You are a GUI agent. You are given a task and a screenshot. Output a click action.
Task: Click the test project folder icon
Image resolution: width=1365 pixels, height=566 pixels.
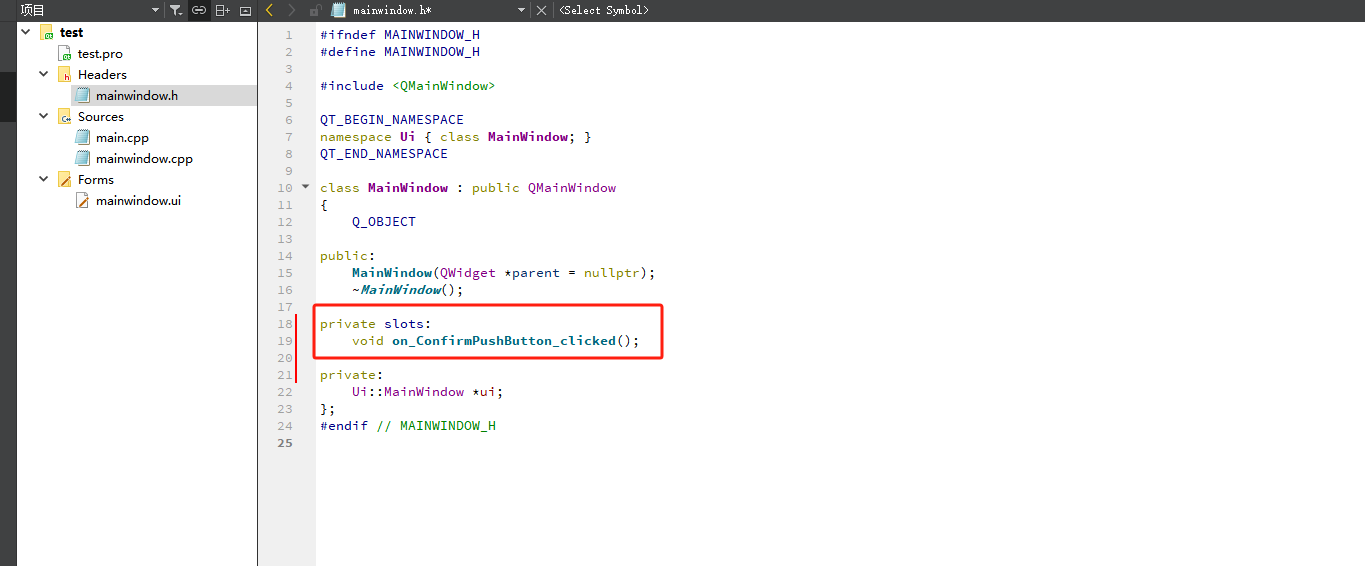point(47,32)
